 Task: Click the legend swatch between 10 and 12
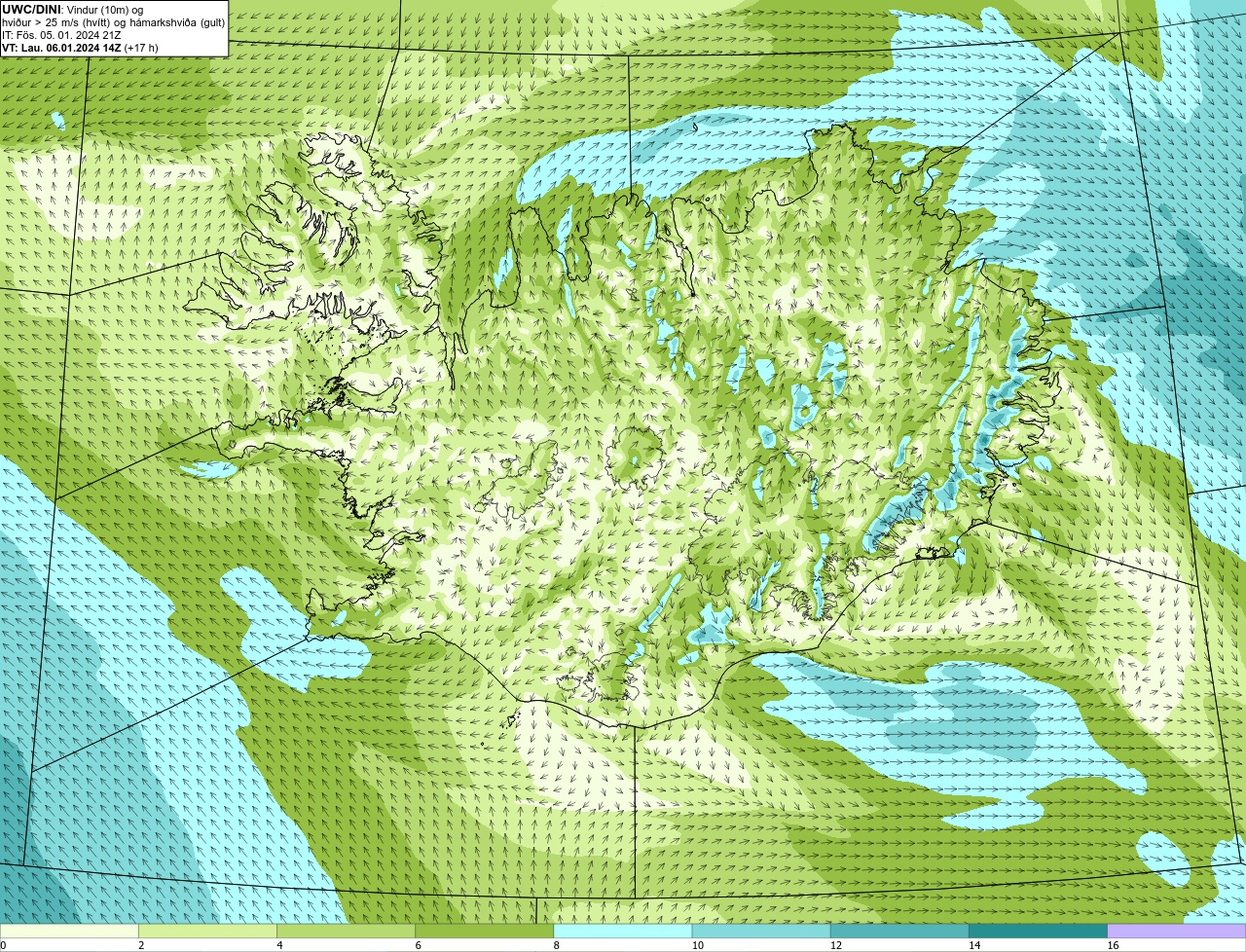pyautogui.click(x=761, y=932)
